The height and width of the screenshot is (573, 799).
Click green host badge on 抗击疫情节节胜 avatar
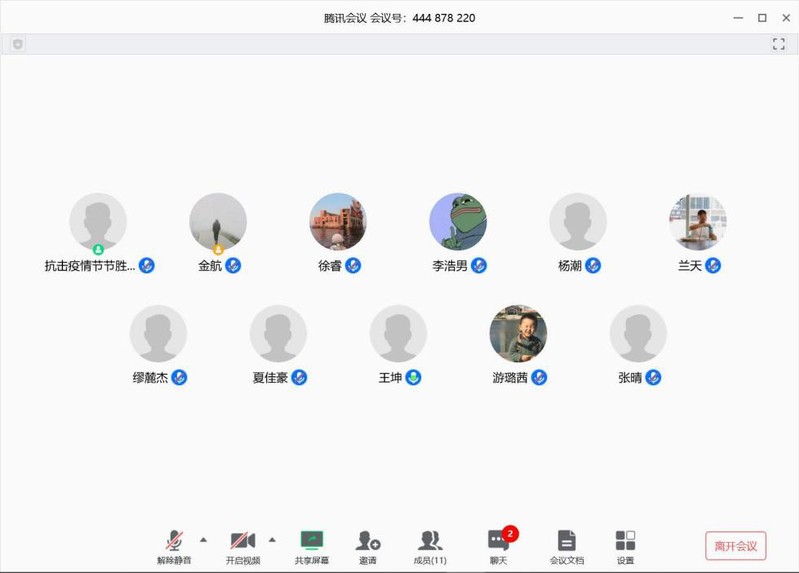click(98, 250)
